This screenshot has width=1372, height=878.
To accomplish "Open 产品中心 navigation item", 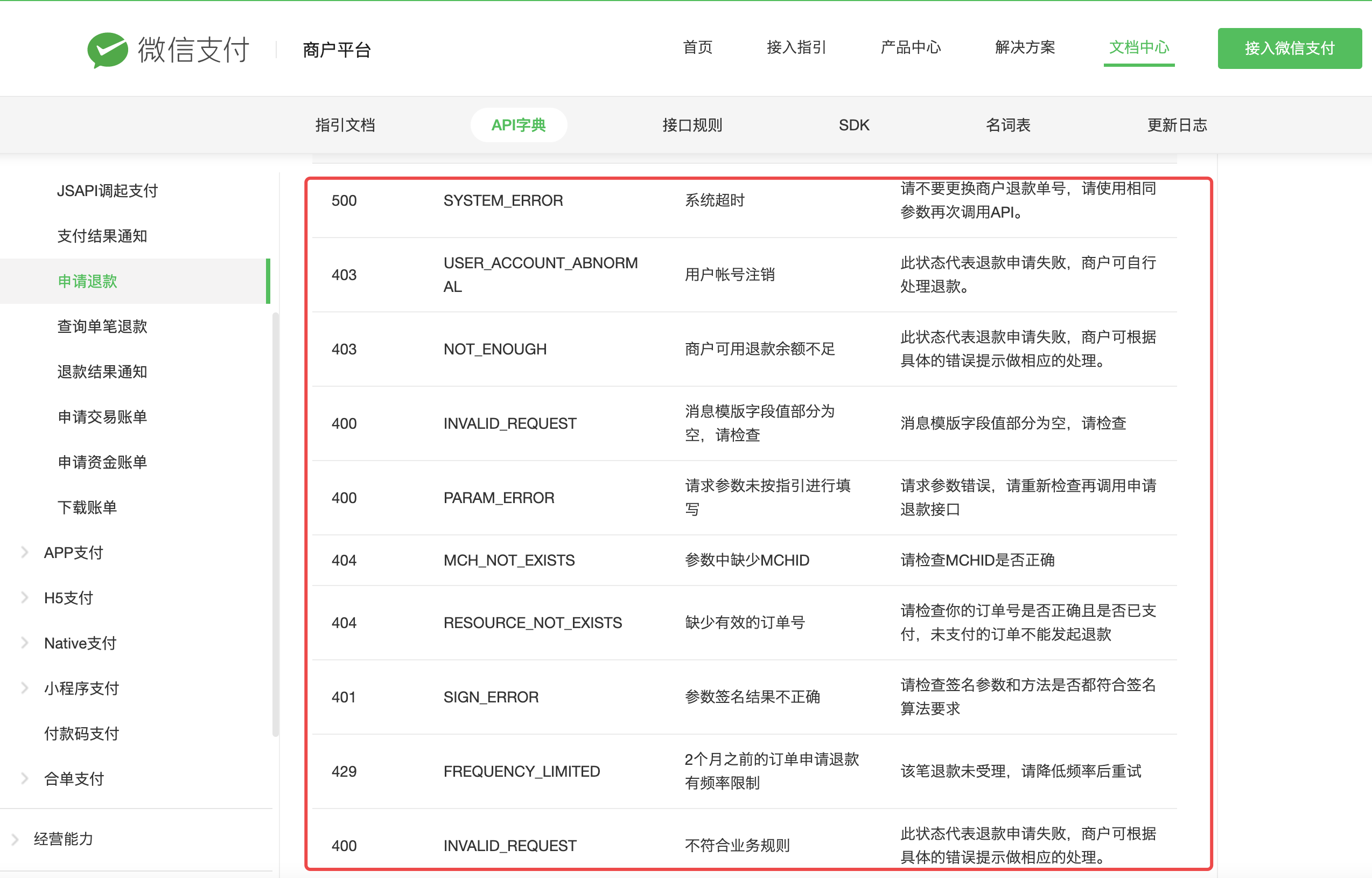I will pos(910,47).
